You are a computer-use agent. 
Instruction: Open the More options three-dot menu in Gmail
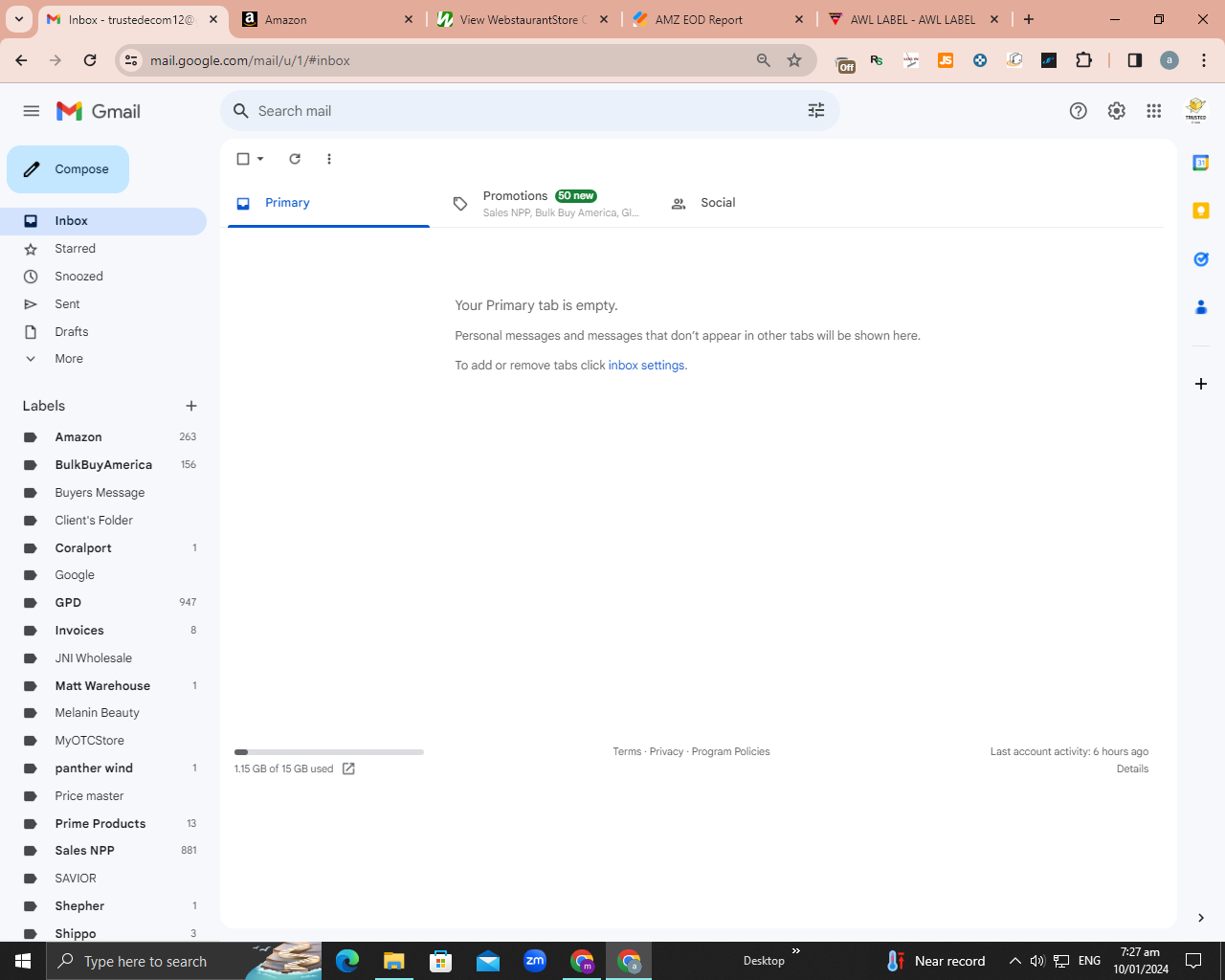point(329,159)
